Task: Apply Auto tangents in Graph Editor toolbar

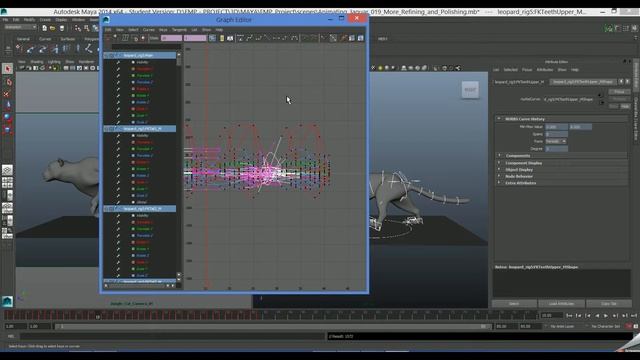Action: click(240, 38)
